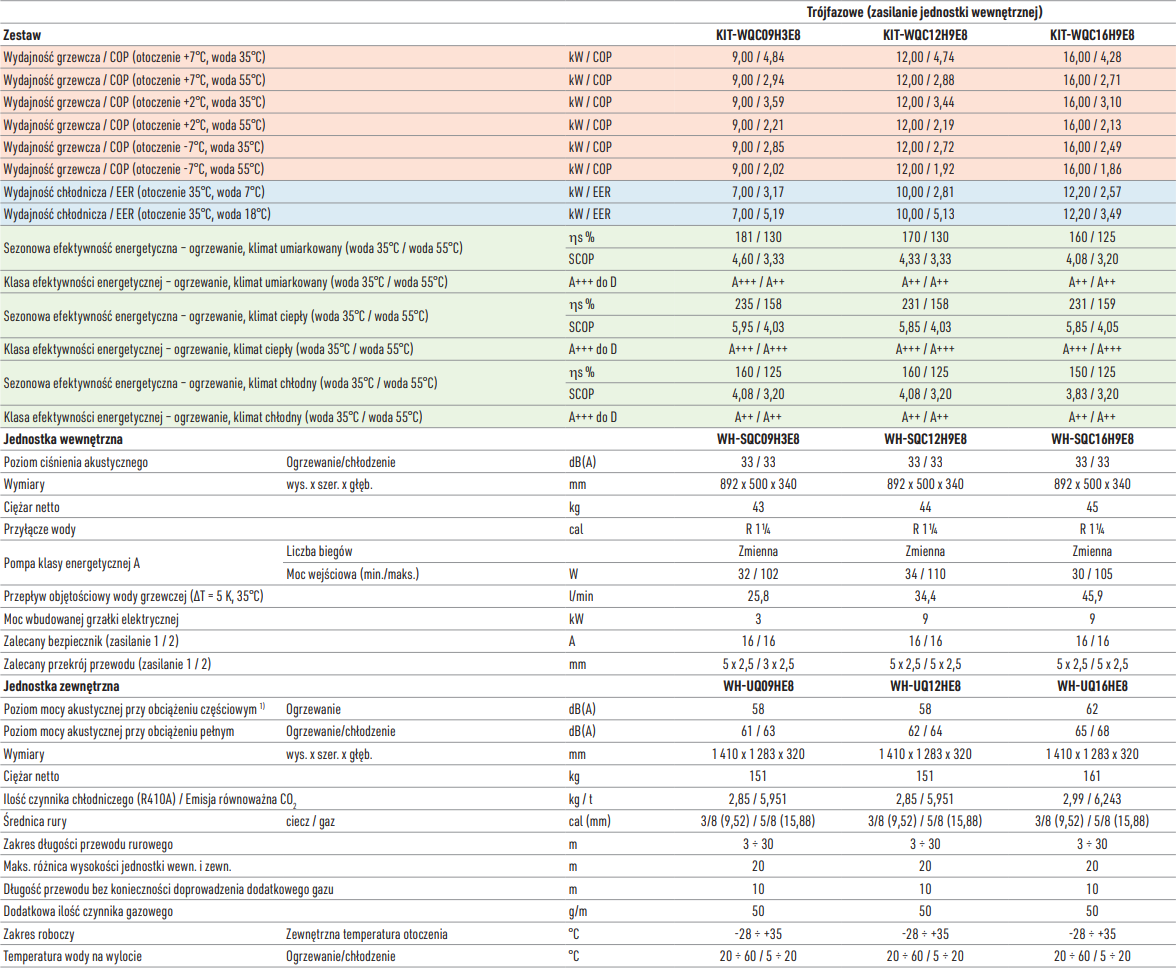Click the cell 9,00 / 2,94

758,80
